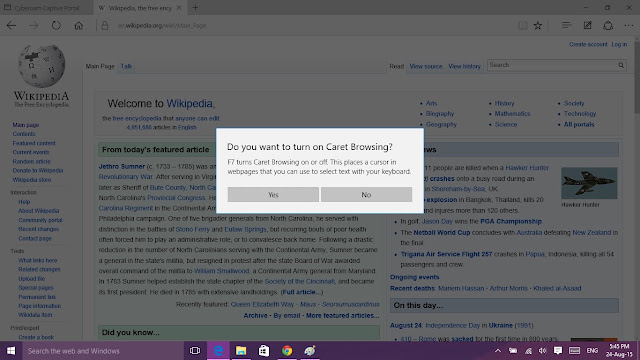
Task: Close the Wikipedia browser tab
Action: pos(179,8)
